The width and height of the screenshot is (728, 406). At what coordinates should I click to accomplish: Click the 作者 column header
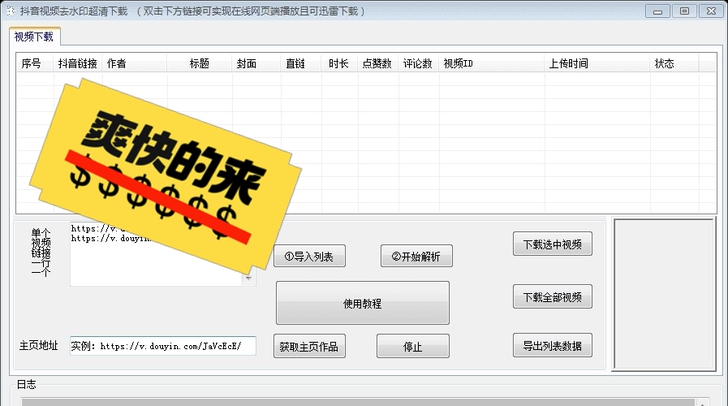pos(135,63)
